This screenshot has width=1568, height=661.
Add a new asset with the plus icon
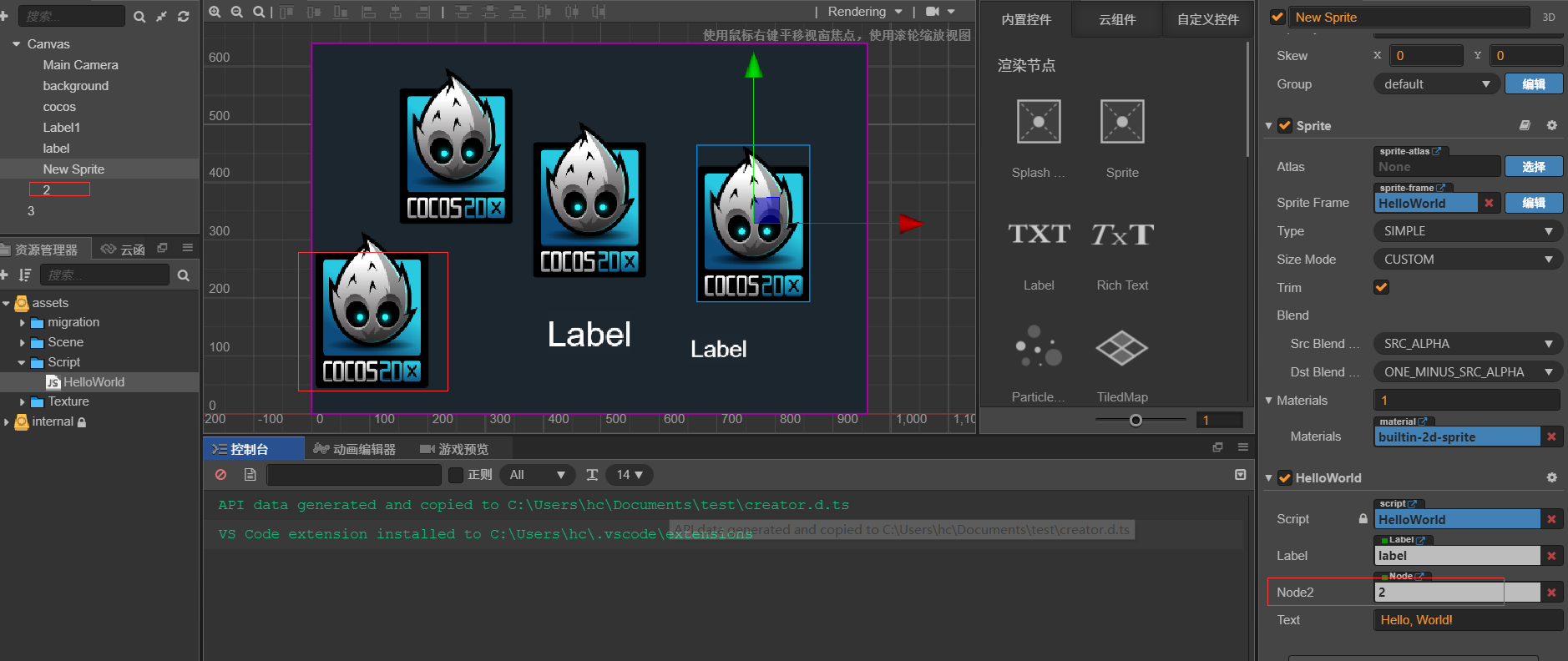3,275
